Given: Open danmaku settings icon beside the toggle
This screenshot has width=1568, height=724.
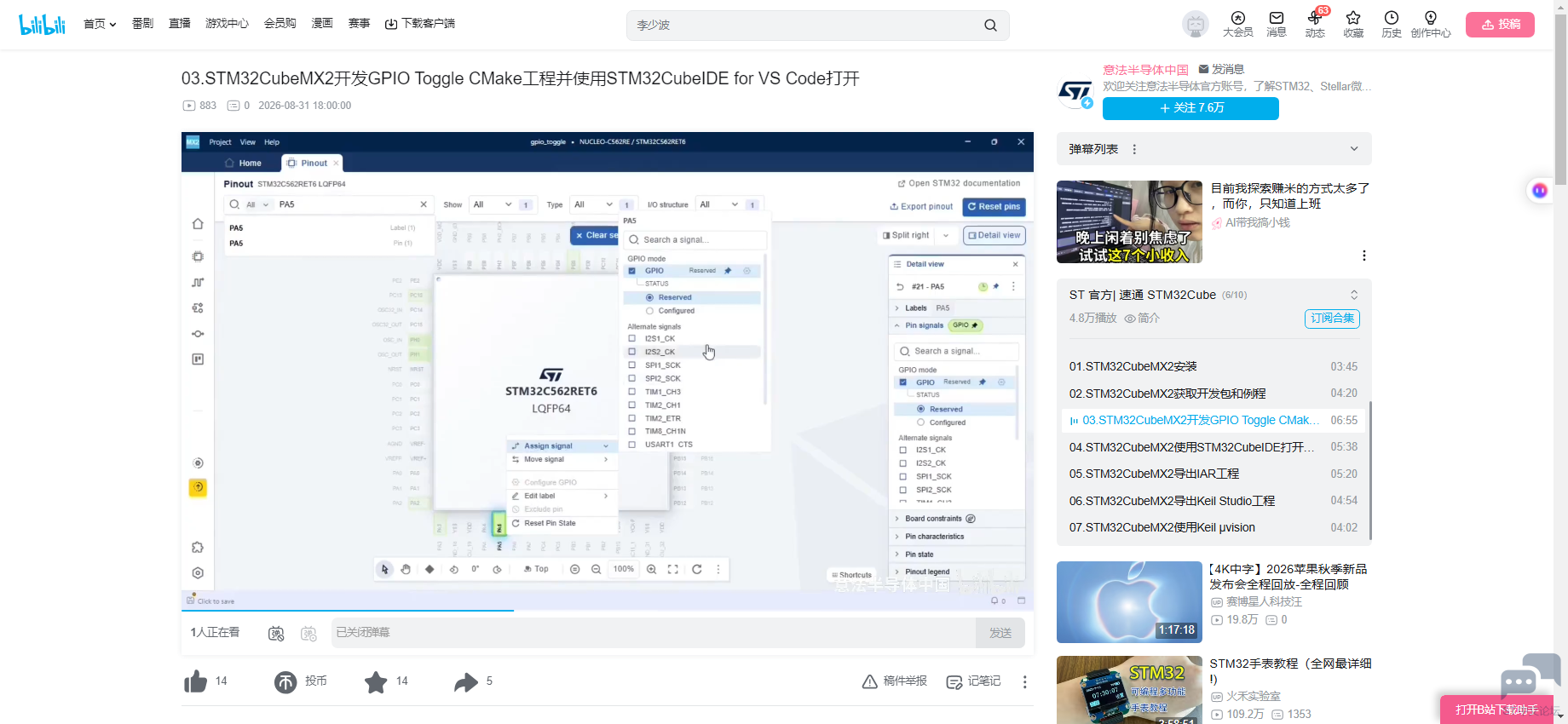Looking at the screenshot, I should (308, 633).
